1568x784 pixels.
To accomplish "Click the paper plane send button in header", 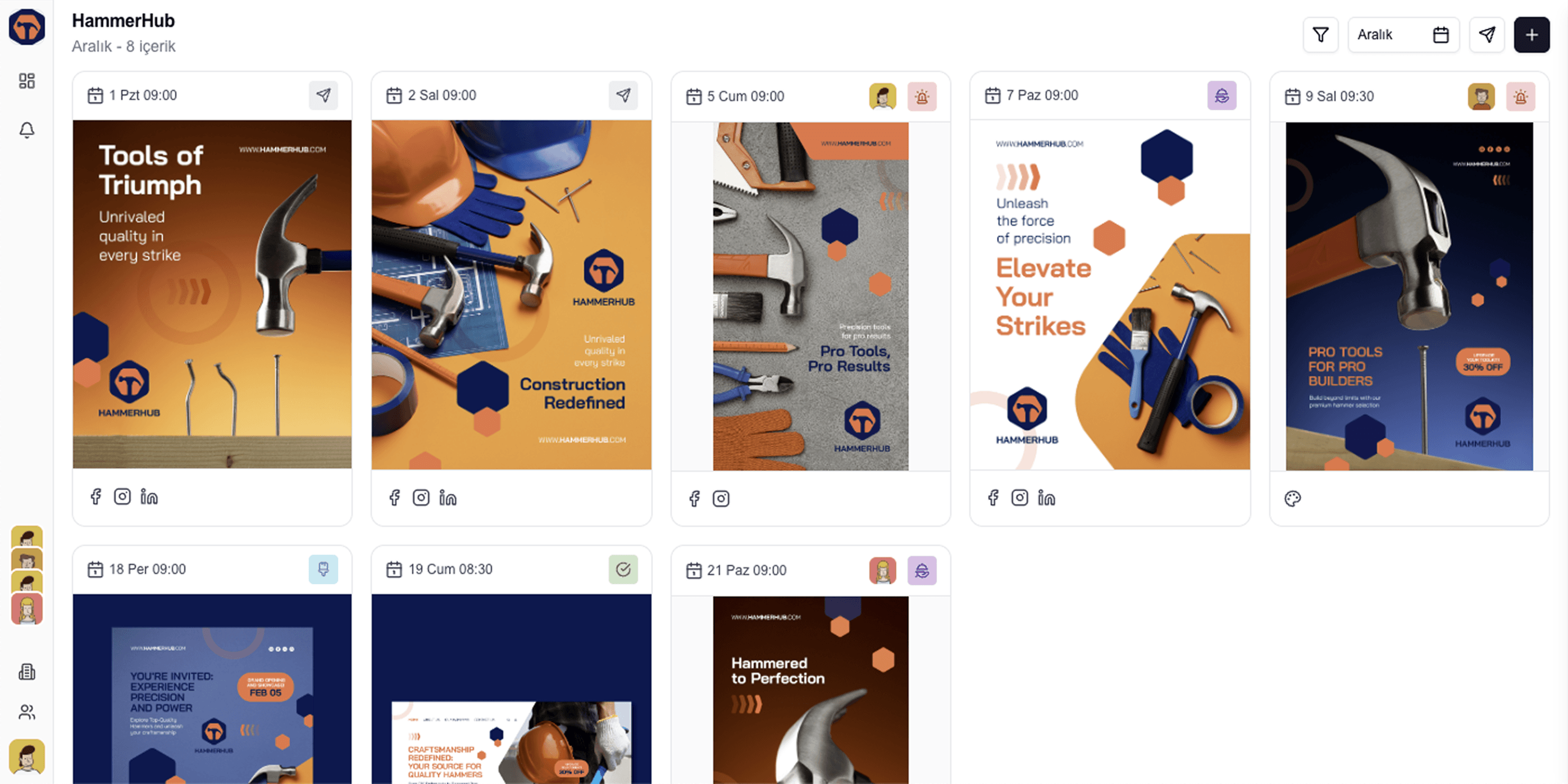I will [x=1487, y=35].
